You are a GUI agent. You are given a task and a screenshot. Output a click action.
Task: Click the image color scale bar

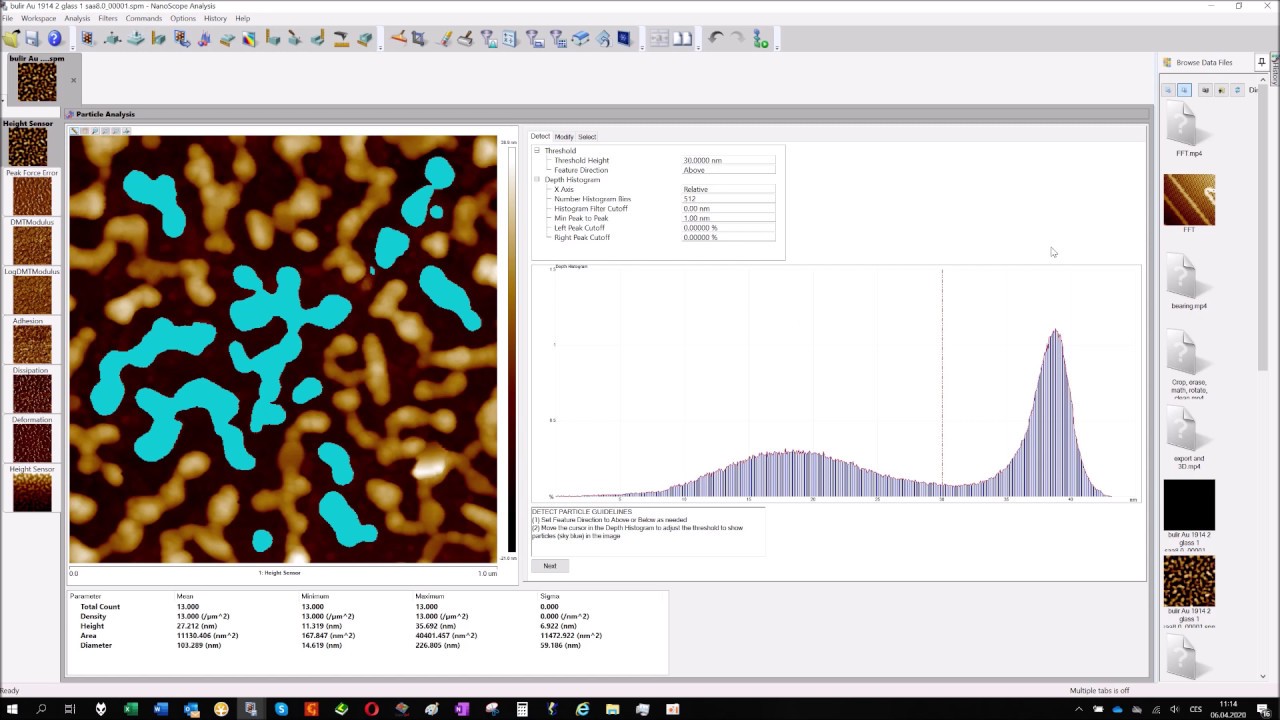click(x=512, y=348)
